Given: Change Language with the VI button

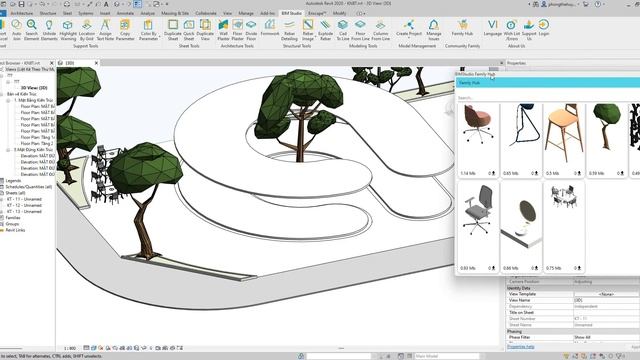Looking at the screenshot, I should coord(492,28).
